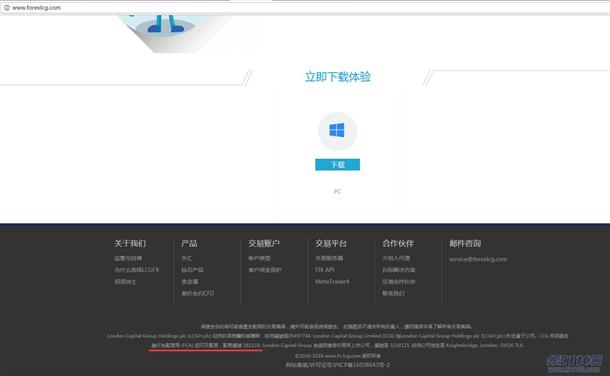Open 为什么选择LCGFX link under 关于我们

coord(137,270)
